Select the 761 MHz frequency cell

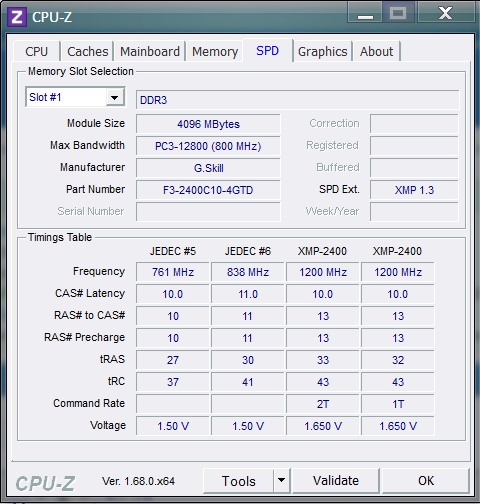tap(173, 272)
